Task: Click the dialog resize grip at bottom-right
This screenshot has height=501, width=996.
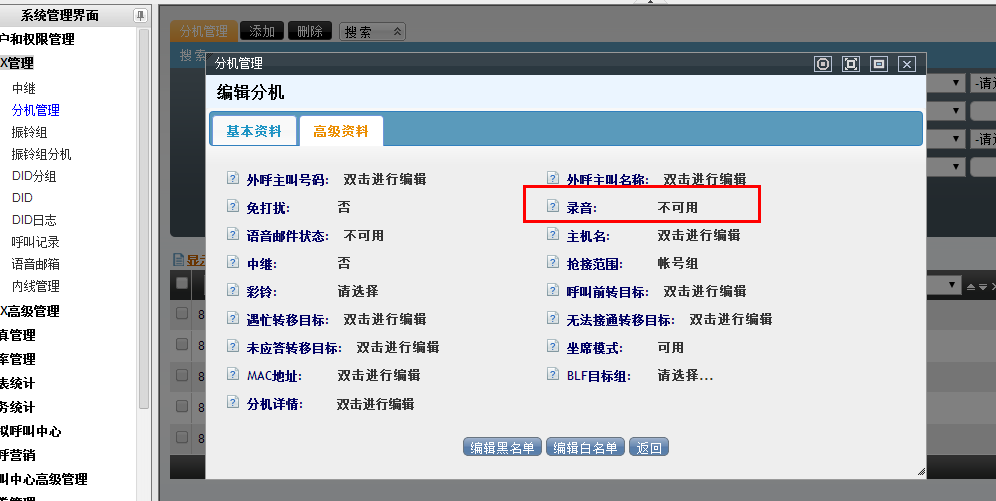Action: point(919,470)
